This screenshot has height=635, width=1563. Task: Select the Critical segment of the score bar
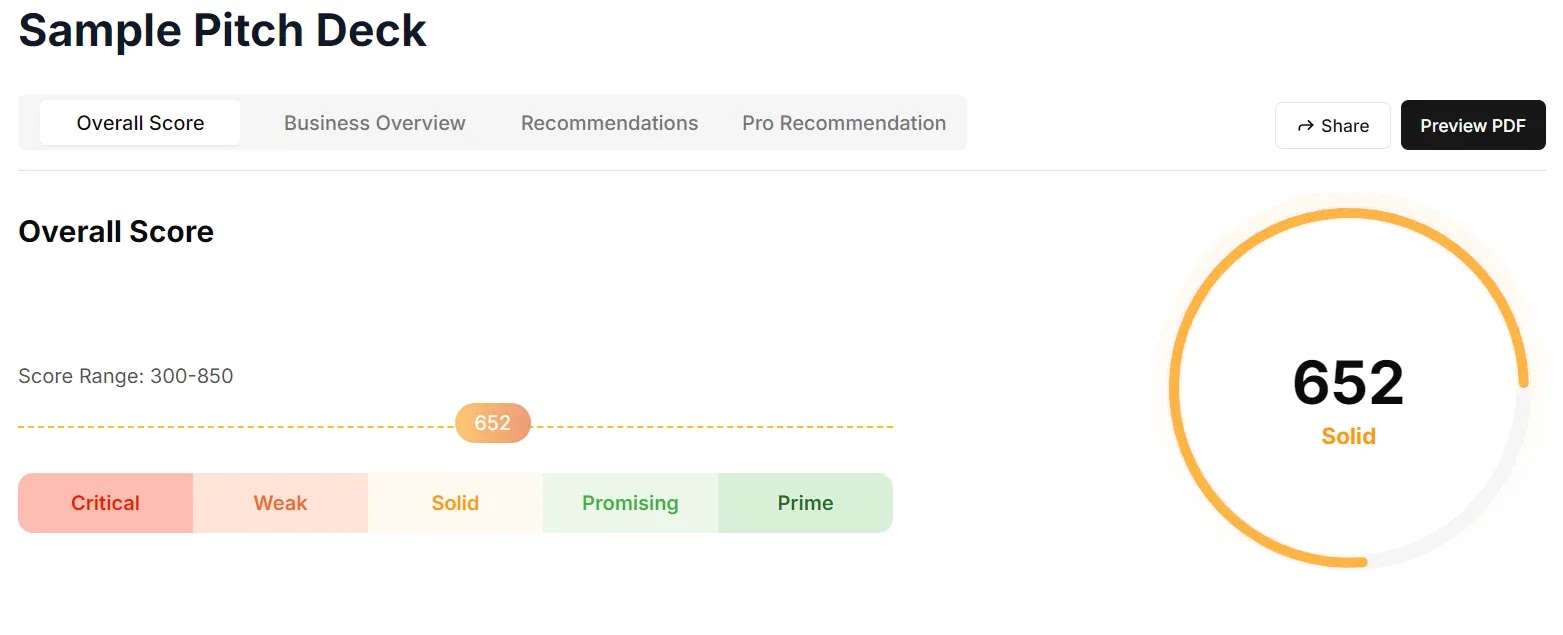[105, 503]
